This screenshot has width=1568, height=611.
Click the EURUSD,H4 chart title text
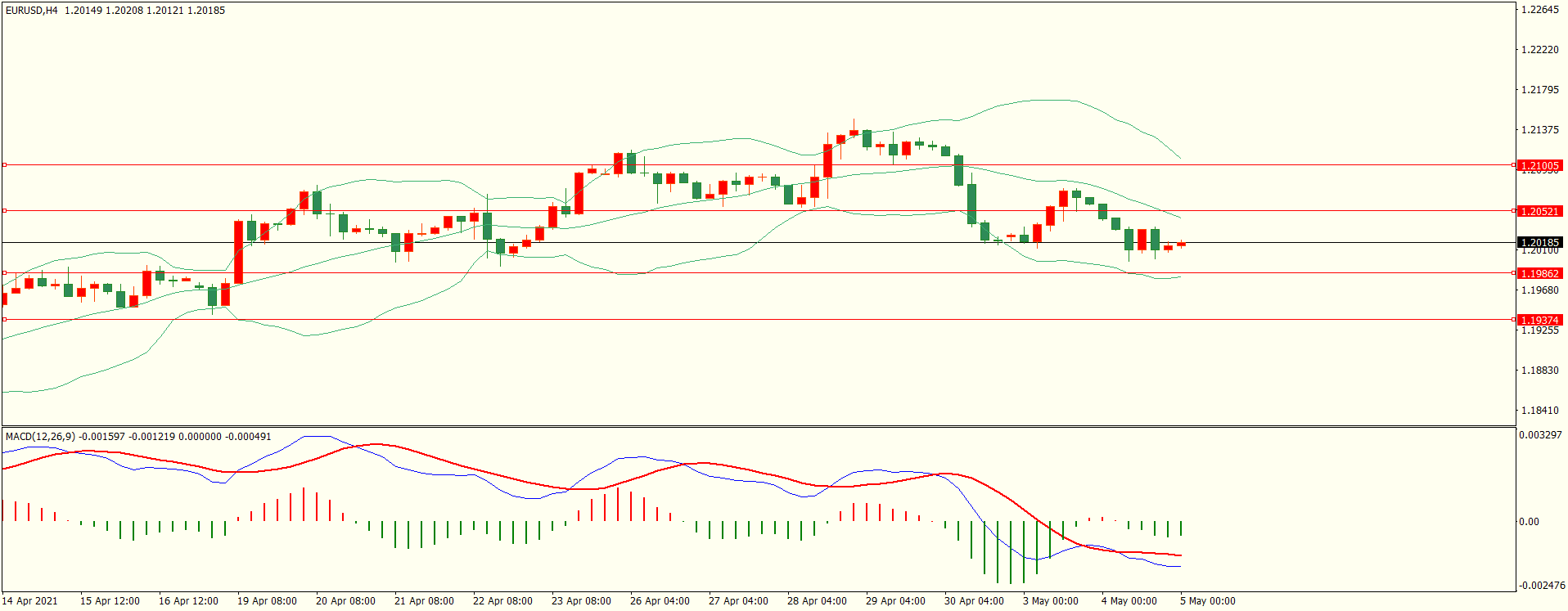click(x=32, y=11)
